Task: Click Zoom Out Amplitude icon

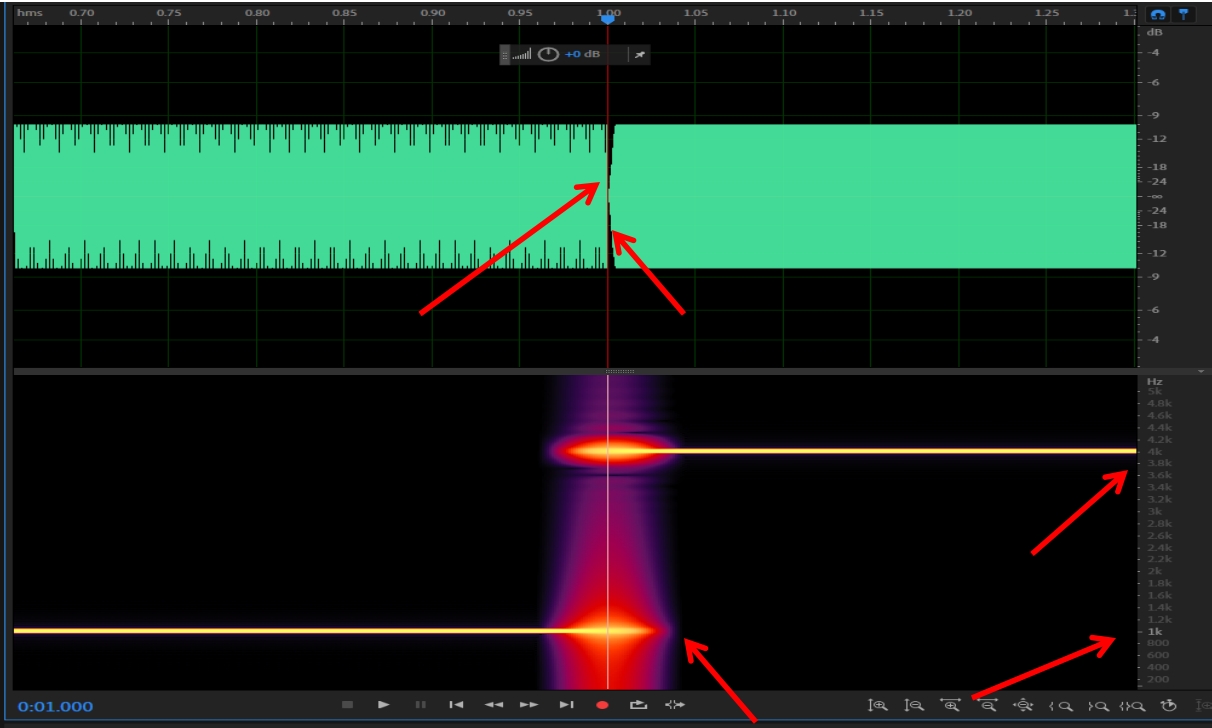Action: (914, 706)
